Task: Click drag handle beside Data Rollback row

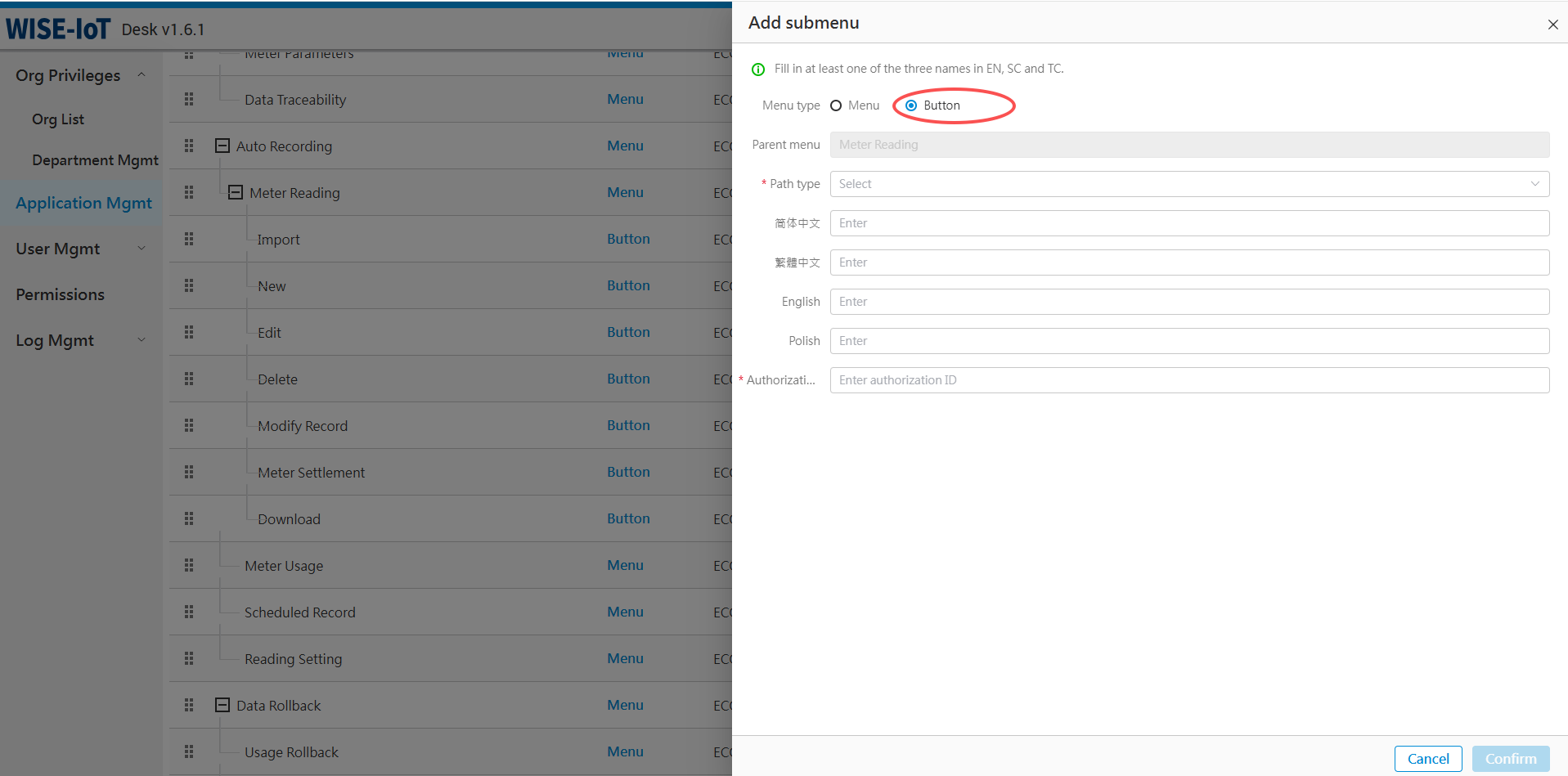Action: click(189, 705)
